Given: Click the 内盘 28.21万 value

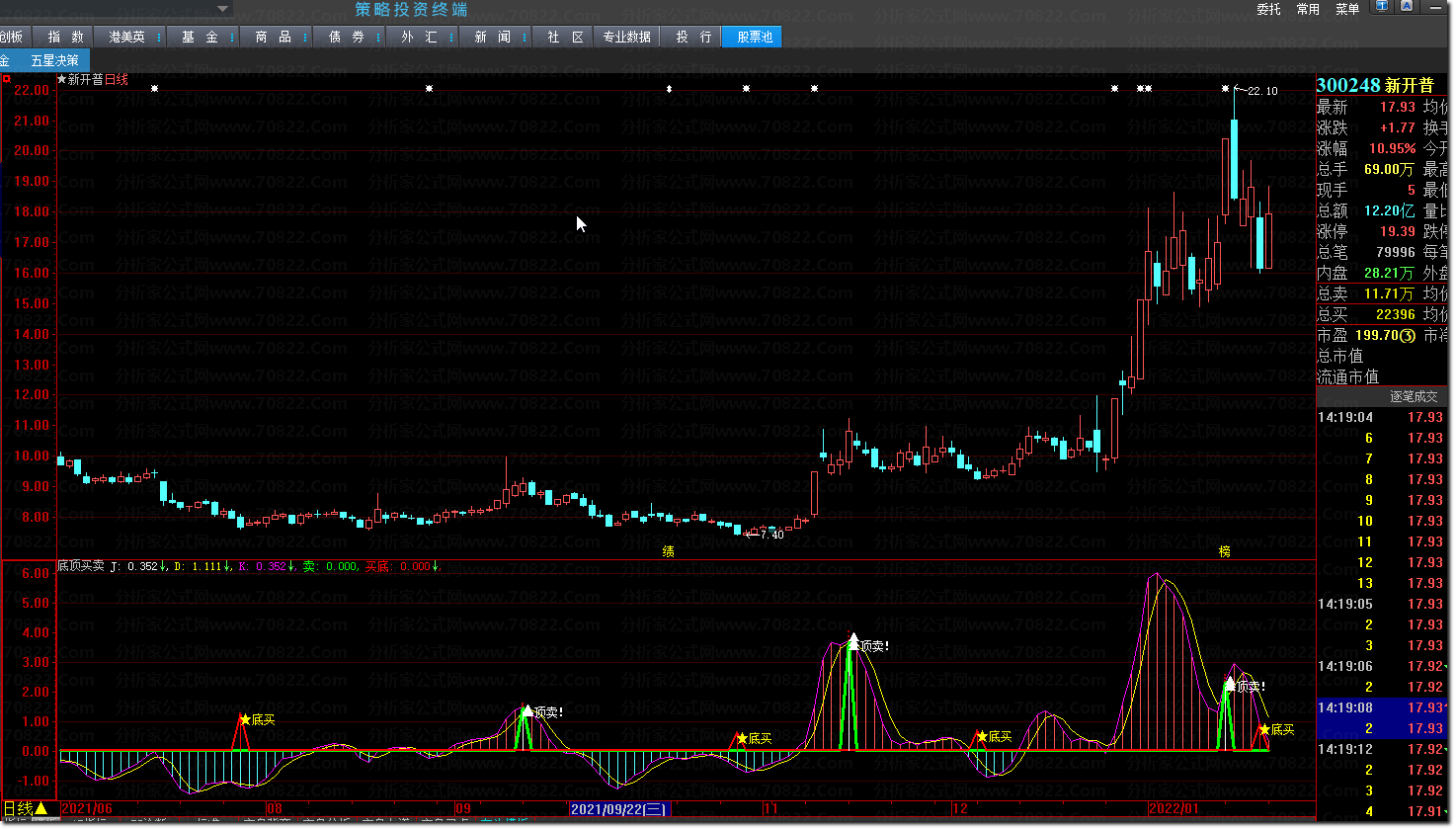Looking at the screenshot, I should pos(1389,273).
